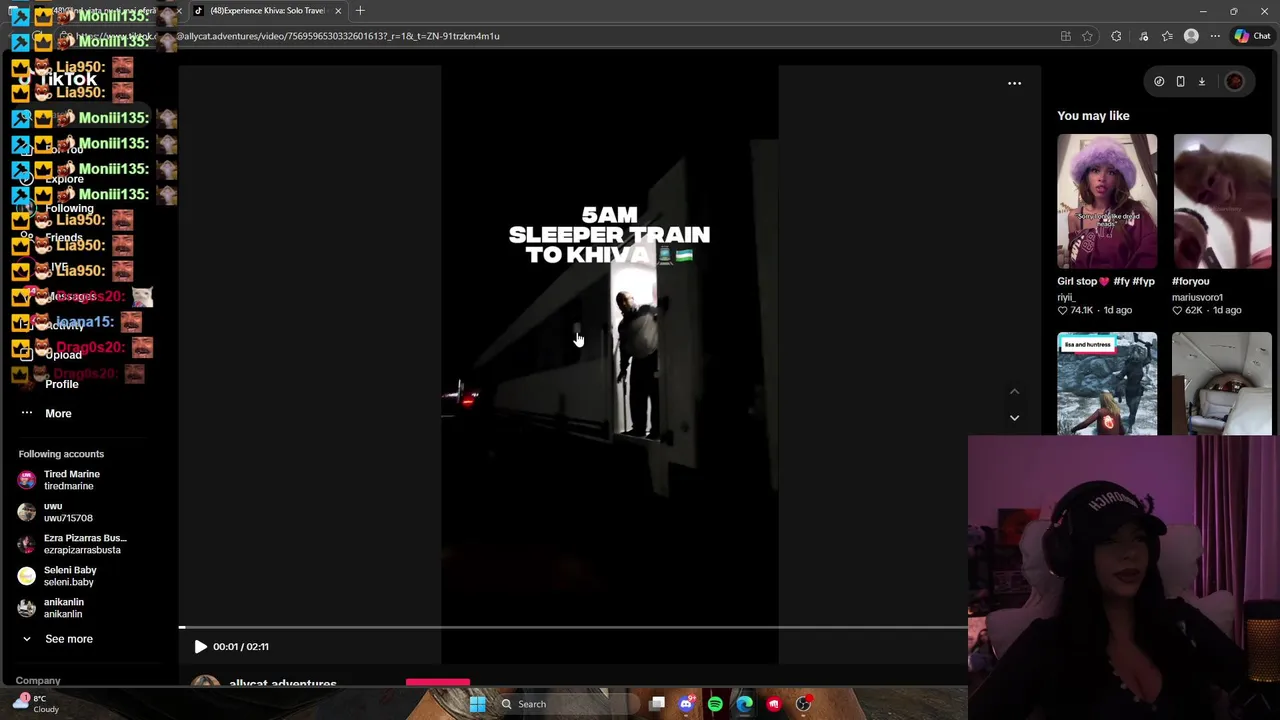Click the Girl stop #fy #fyp caption
Viewport: 1280px width, 720px height.
(1106, 282)
